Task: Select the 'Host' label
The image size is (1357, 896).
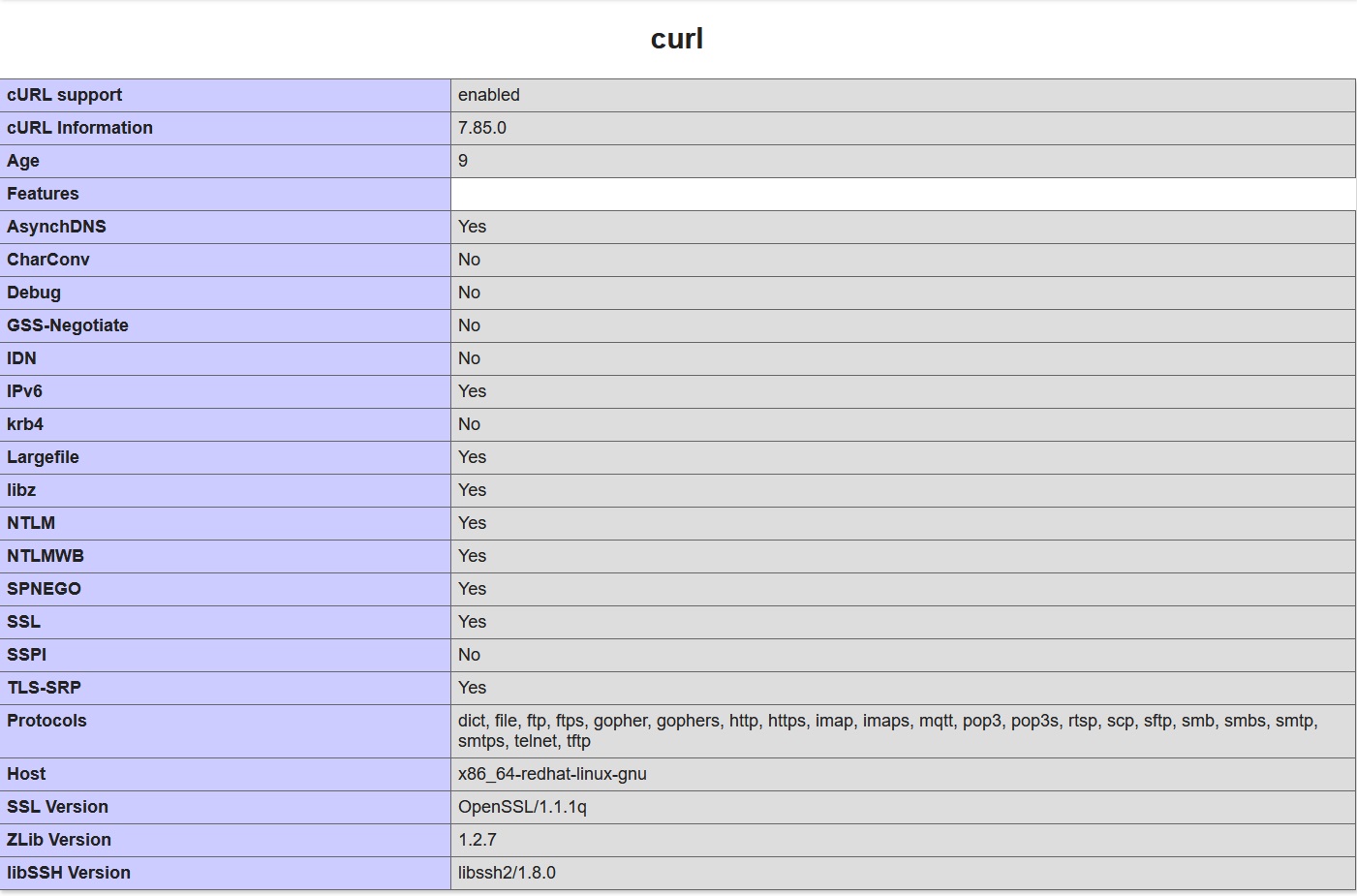Action: tap(26, 774)
